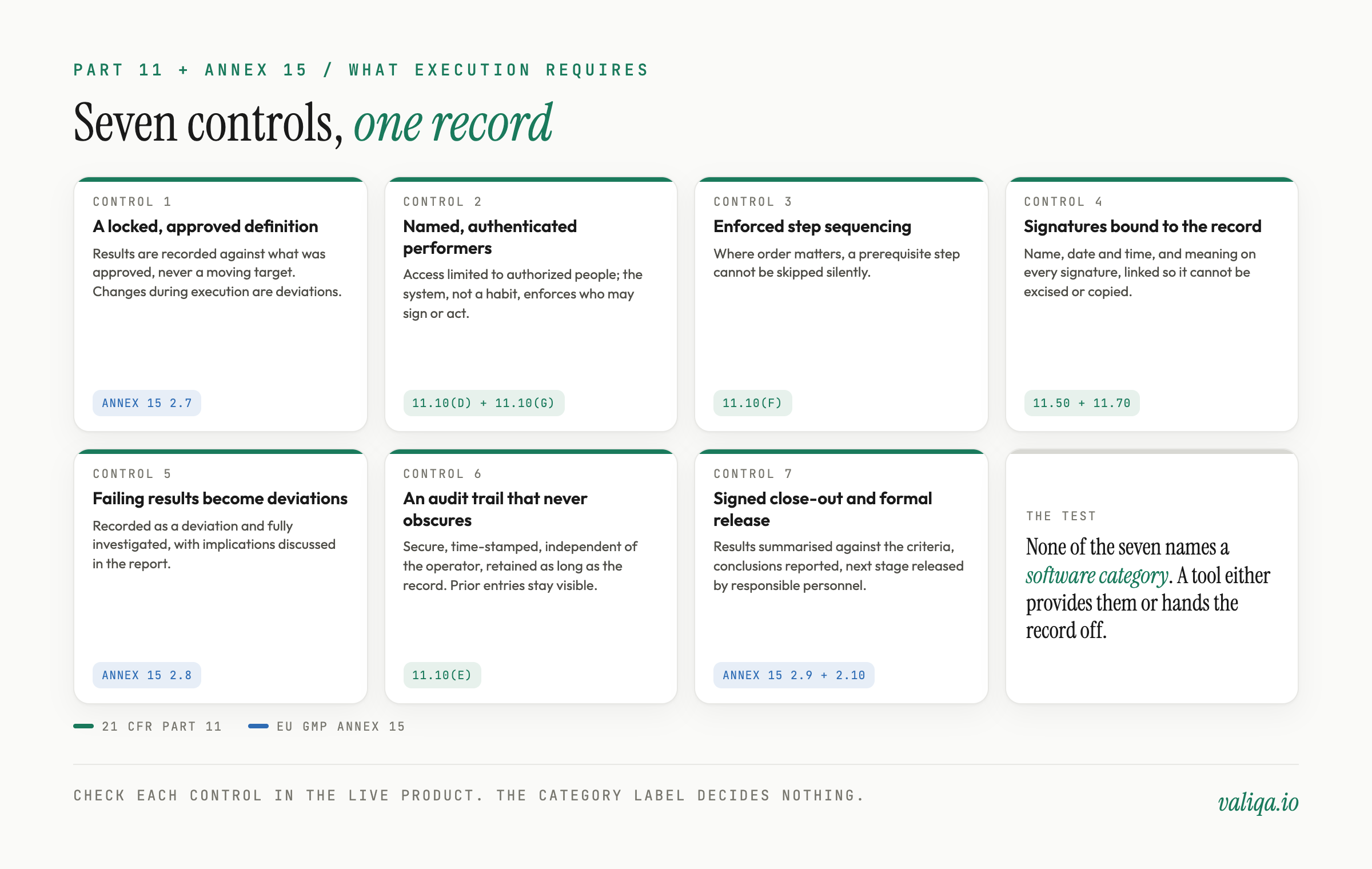Click text 'Access limited to authorized people'
1372x869 pixels.
tap(510, 274)
